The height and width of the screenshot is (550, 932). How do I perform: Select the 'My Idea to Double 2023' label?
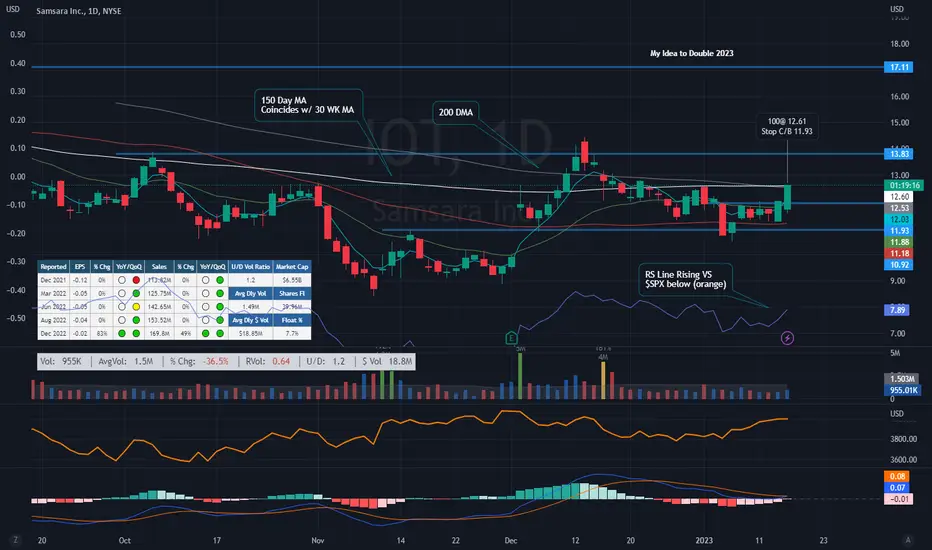coord(691,53)
